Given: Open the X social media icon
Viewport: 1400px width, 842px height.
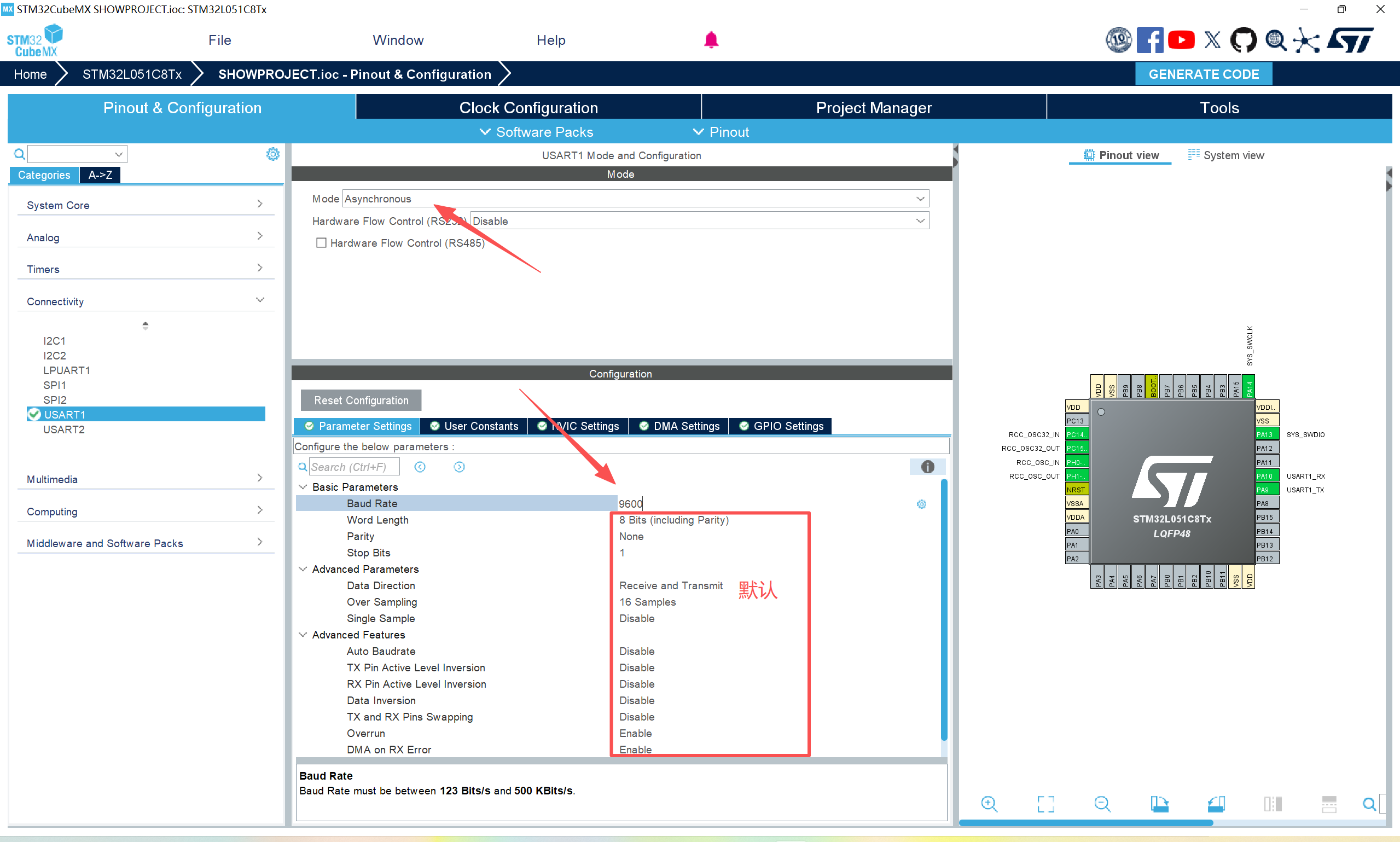Looking at the screenshot, I should tap(1212, 40).
